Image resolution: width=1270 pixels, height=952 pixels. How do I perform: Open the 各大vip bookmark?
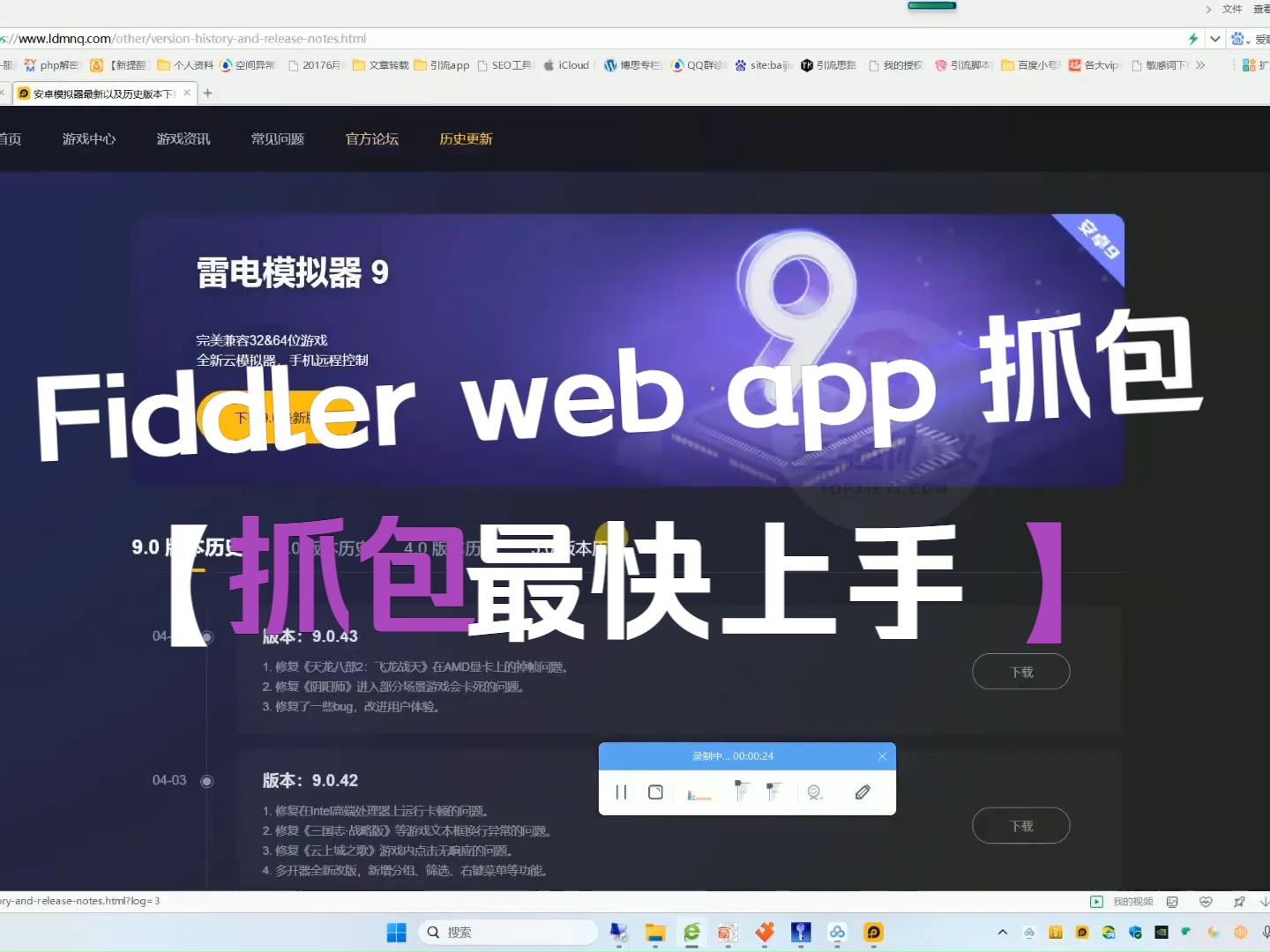(x=1095, y=65)
